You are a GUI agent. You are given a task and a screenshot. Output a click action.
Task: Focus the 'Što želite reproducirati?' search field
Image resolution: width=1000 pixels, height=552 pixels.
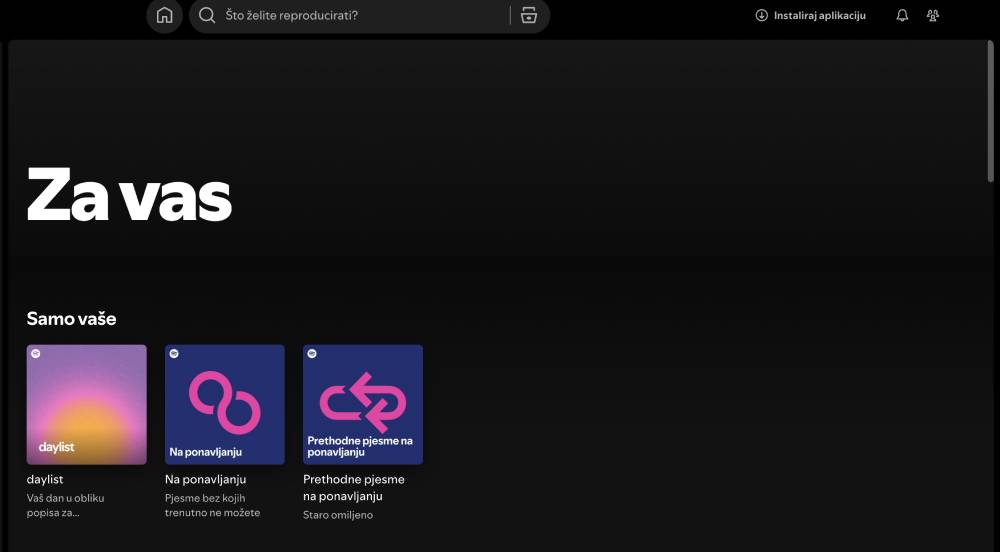pyautogui.click(x=369, y=15)
